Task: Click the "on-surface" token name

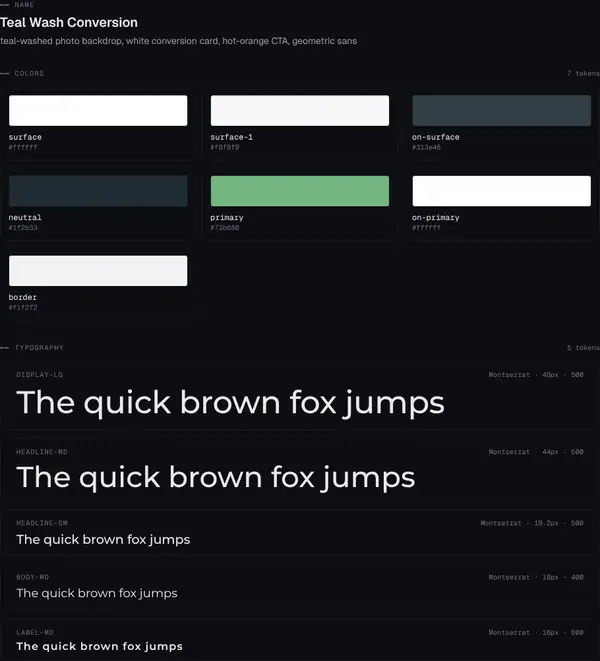Action: pyautogui.click(x=436, y=137)
